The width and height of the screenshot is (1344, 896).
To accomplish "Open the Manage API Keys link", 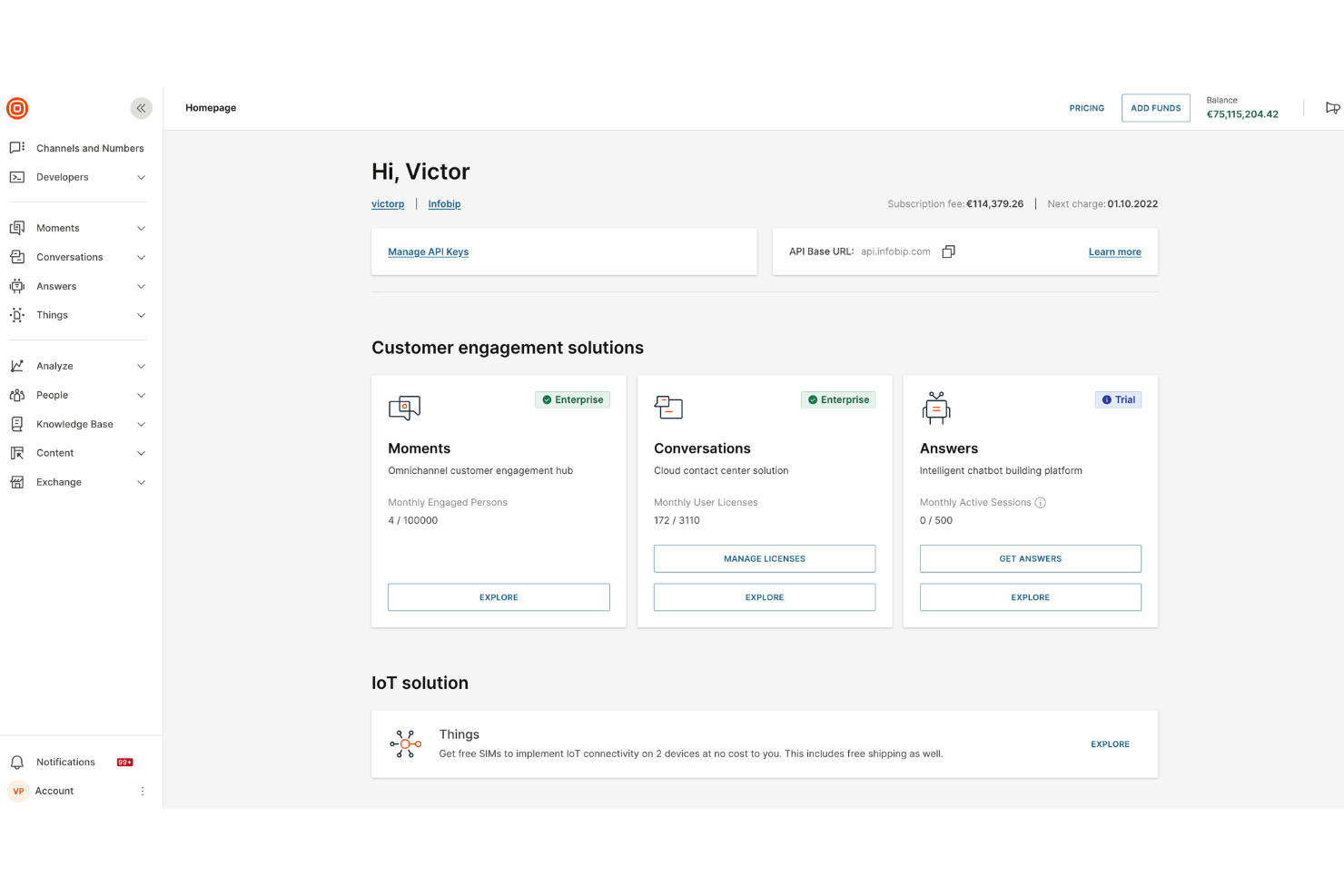I will point(428,251).
